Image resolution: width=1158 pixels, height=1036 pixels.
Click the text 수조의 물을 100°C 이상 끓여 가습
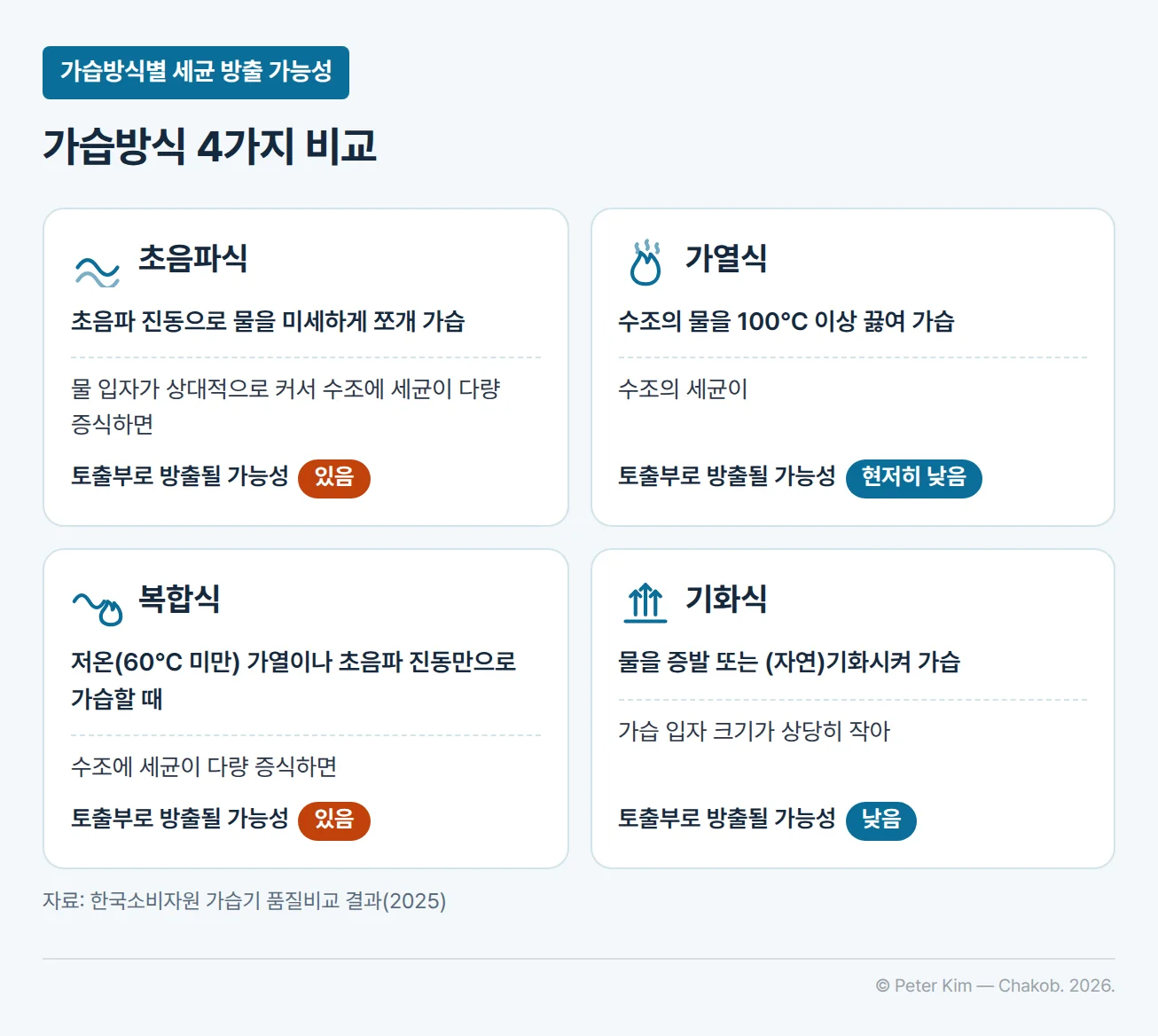coord(786,321)
